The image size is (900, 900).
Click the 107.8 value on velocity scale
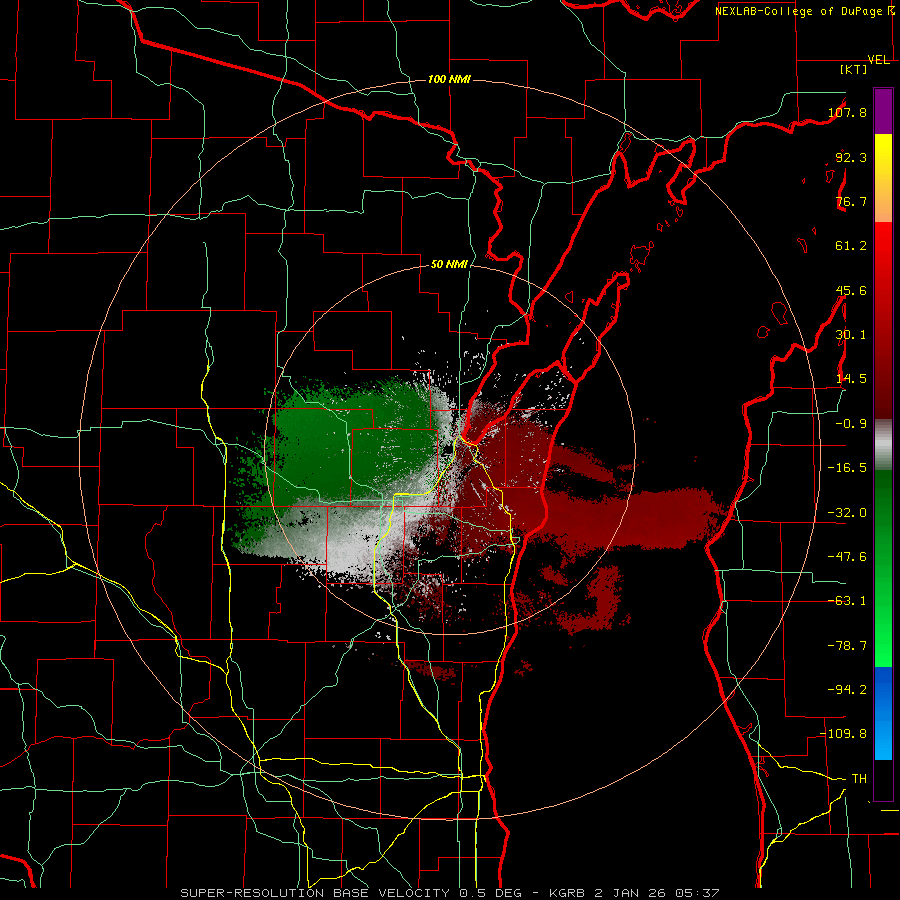tap(847, 112)
